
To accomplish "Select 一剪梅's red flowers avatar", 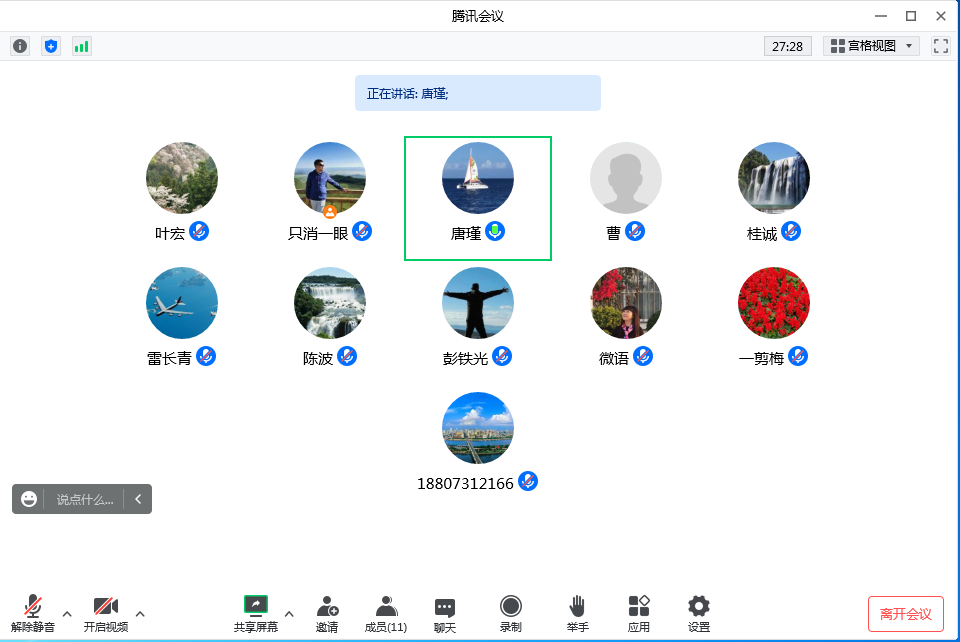I will (774, 303).
